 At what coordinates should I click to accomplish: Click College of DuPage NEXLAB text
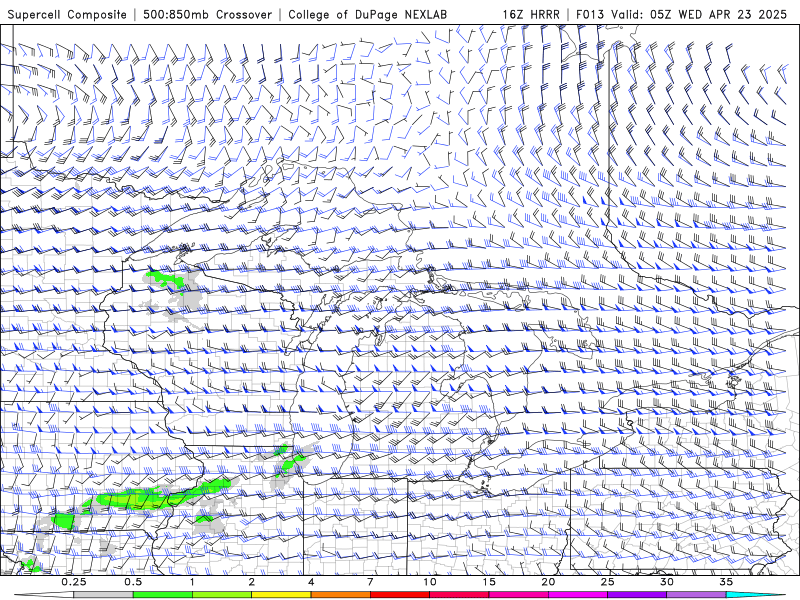tap(367, 14)
